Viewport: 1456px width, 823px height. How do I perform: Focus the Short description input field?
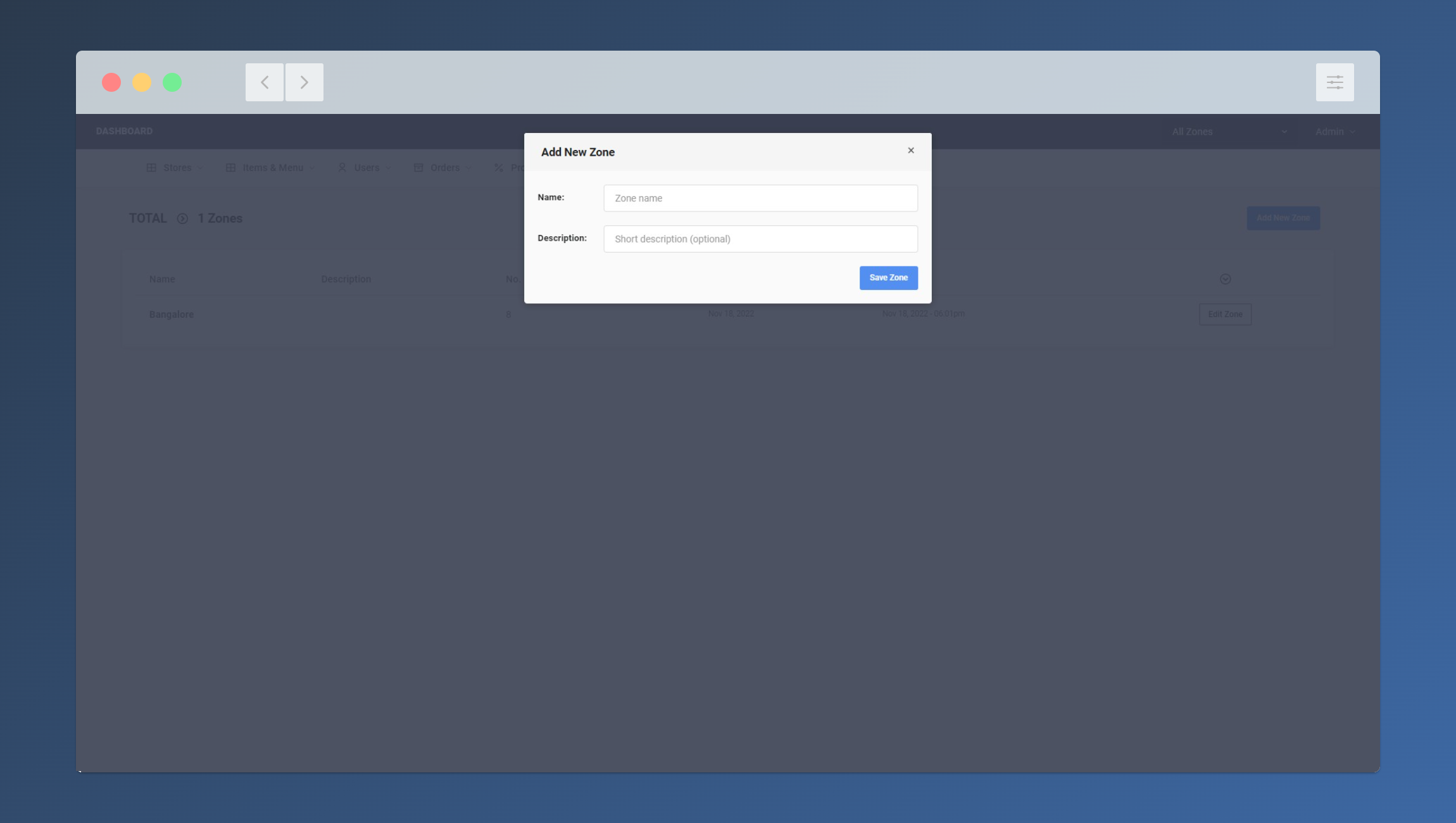760,239
